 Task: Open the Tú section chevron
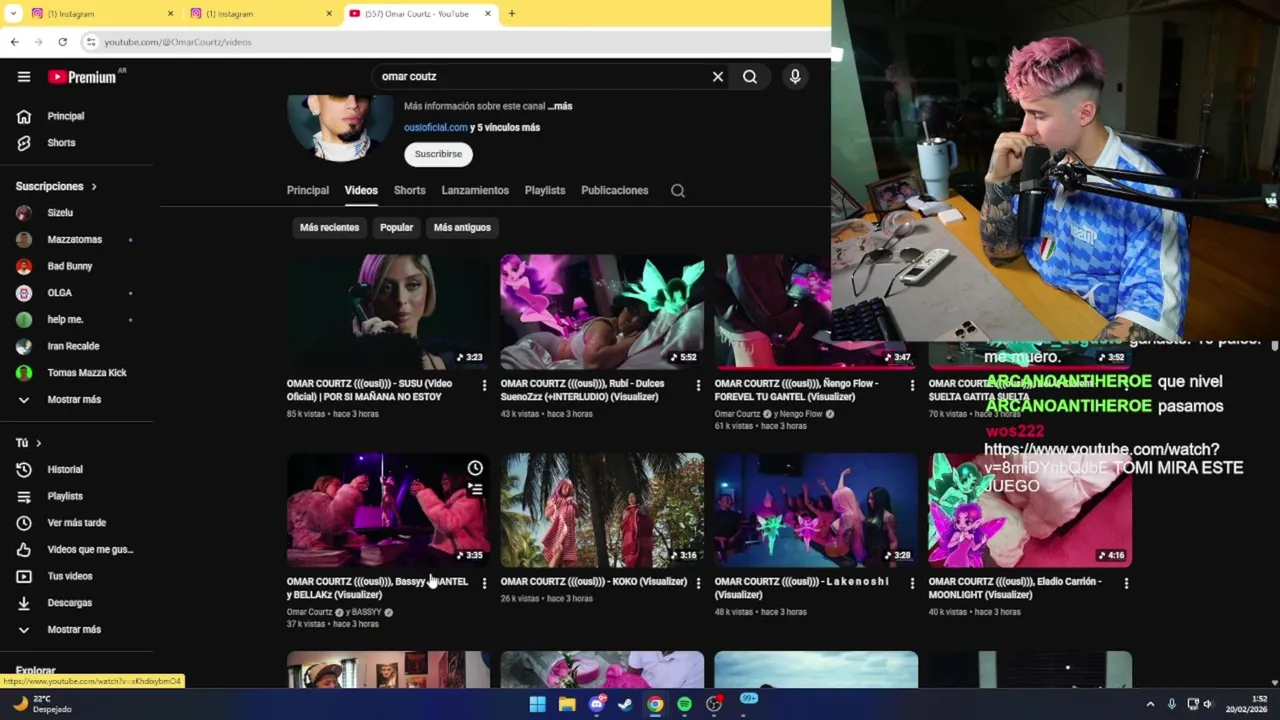click(x=39, y=443)
